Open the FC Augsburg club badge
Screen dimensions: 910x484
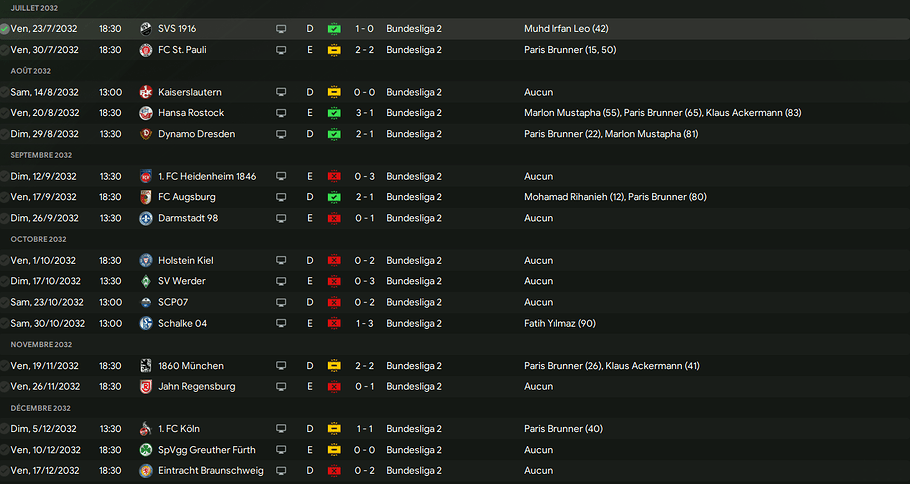coord(146,197)
